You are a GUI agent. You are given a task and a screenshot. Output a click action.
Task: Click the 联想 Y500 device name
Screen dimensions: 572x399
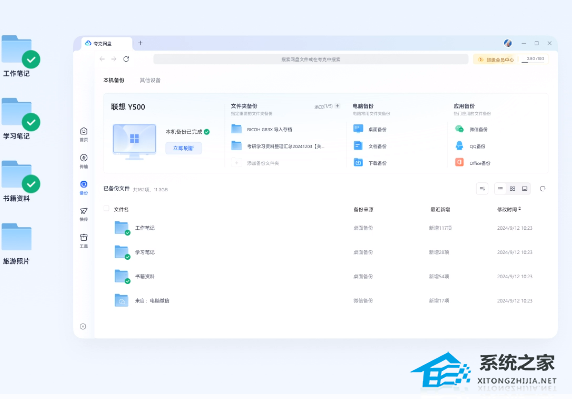(x=128, y=107)
